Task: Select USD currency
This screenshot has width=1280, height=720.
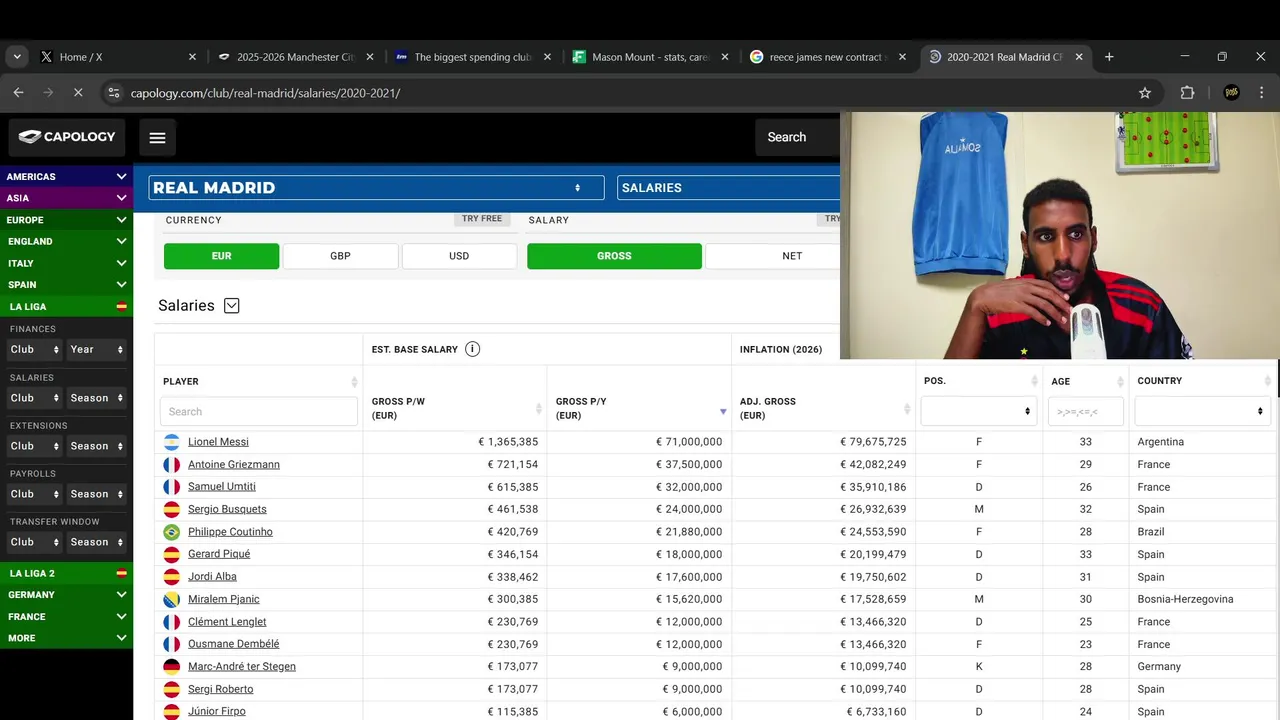Action: point(459,256)
